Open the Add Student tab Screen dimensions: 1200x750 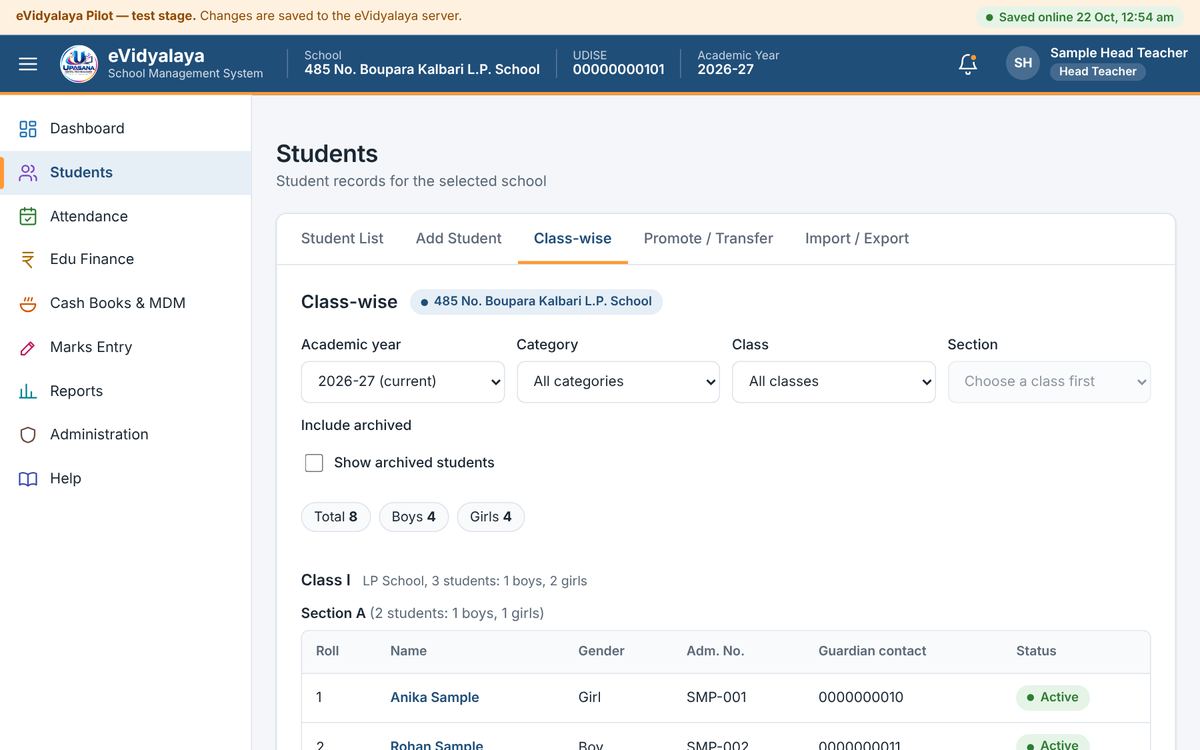[x=459, y=239]
